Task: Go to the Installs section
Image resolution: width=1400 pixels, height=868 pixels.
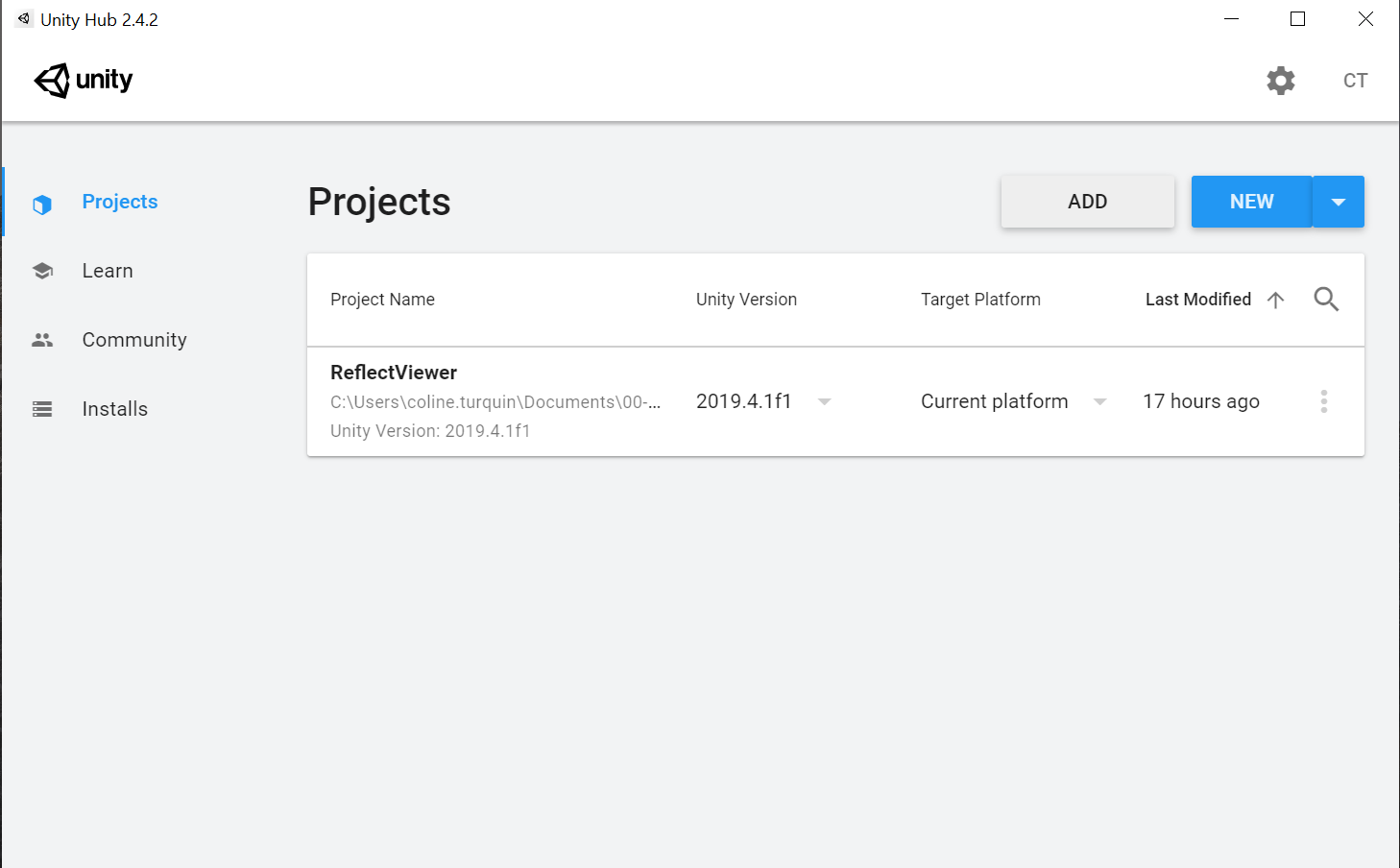Action: 115,409
